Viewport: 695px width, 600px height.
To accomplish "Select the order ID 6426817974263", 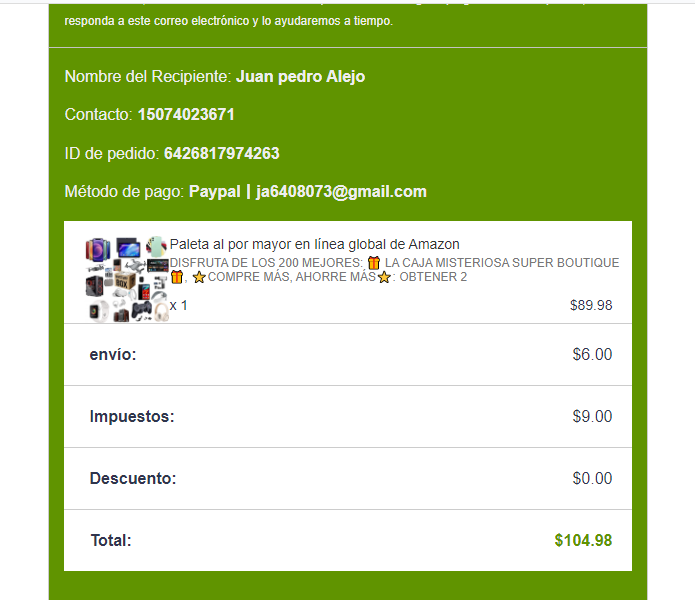I will [x=222, y=153].
